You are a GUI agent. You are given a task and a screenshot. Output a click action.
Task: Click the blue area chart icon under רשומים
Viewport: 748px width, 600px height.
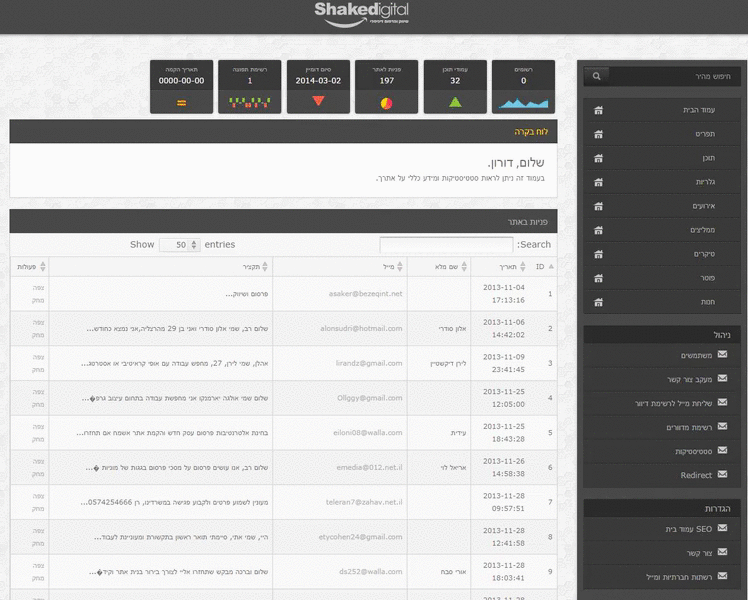tap(523, 103)
